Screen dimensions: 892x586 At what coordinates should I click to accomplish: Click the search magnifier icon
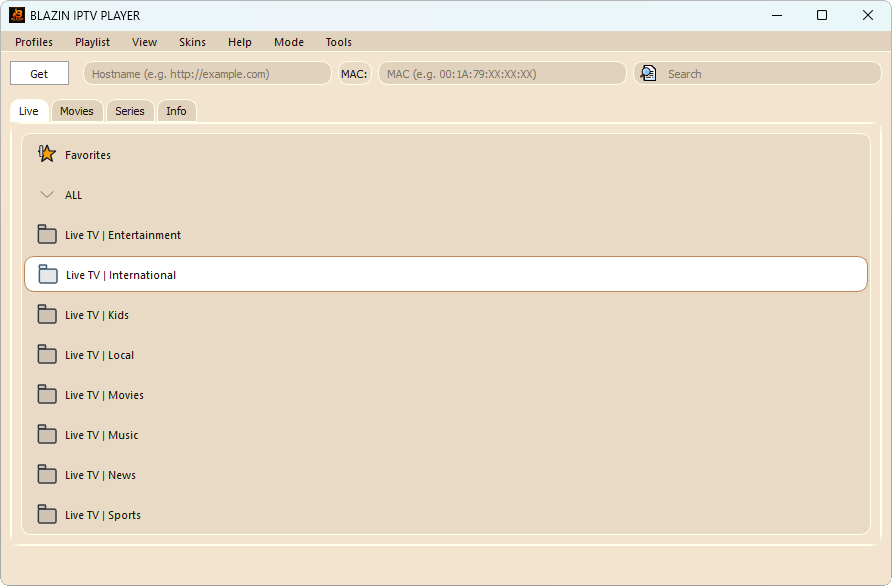coord(649,73)
